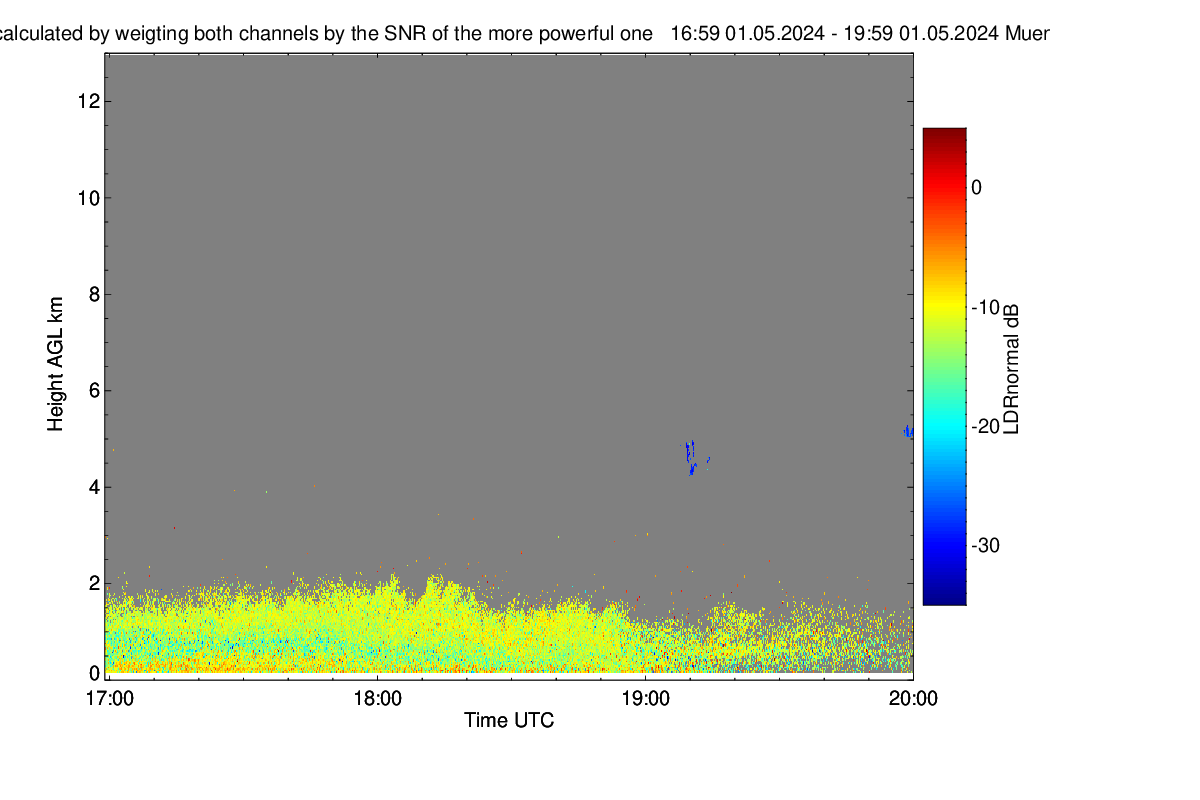
Task: Click the dark red top of colorbar
Action: (x=944, y=134)
